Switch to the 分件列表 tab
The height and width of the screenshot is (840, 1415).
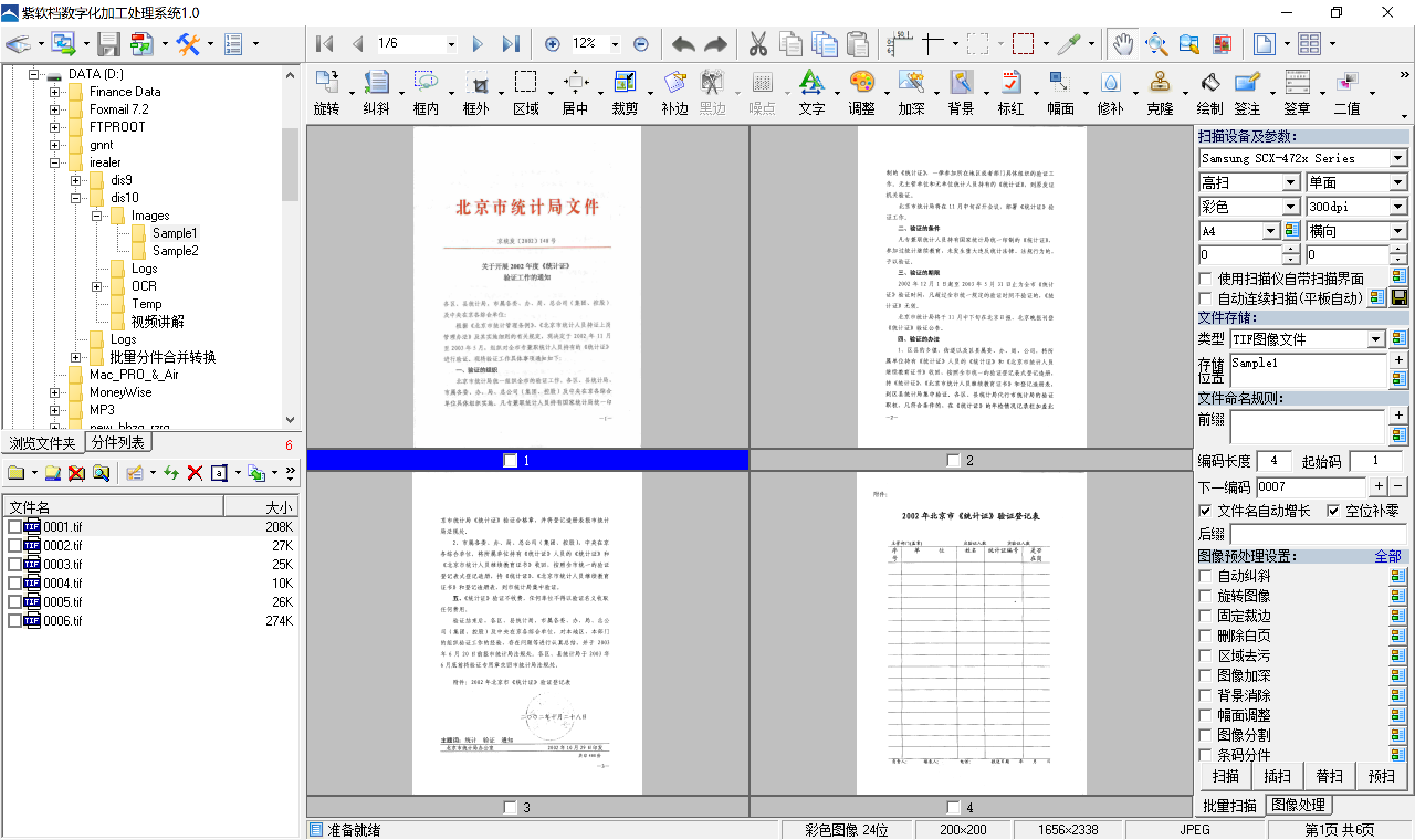118,443
